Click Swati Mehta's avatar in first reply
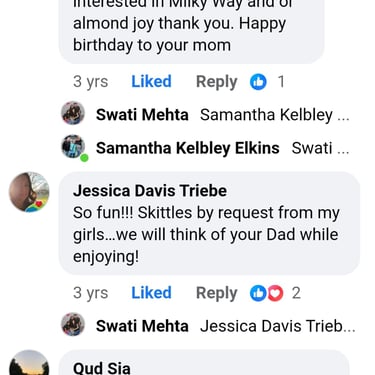This screenshot has height=375, width=375. click(73, 113)
